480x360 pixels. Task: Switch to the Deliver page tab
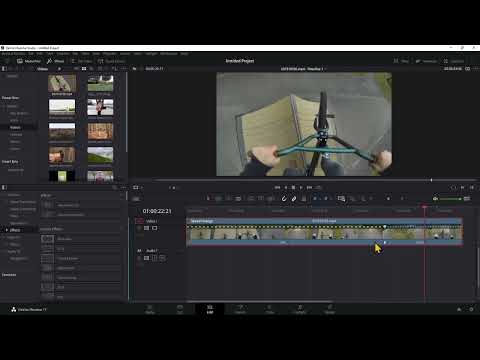[329, 309]
